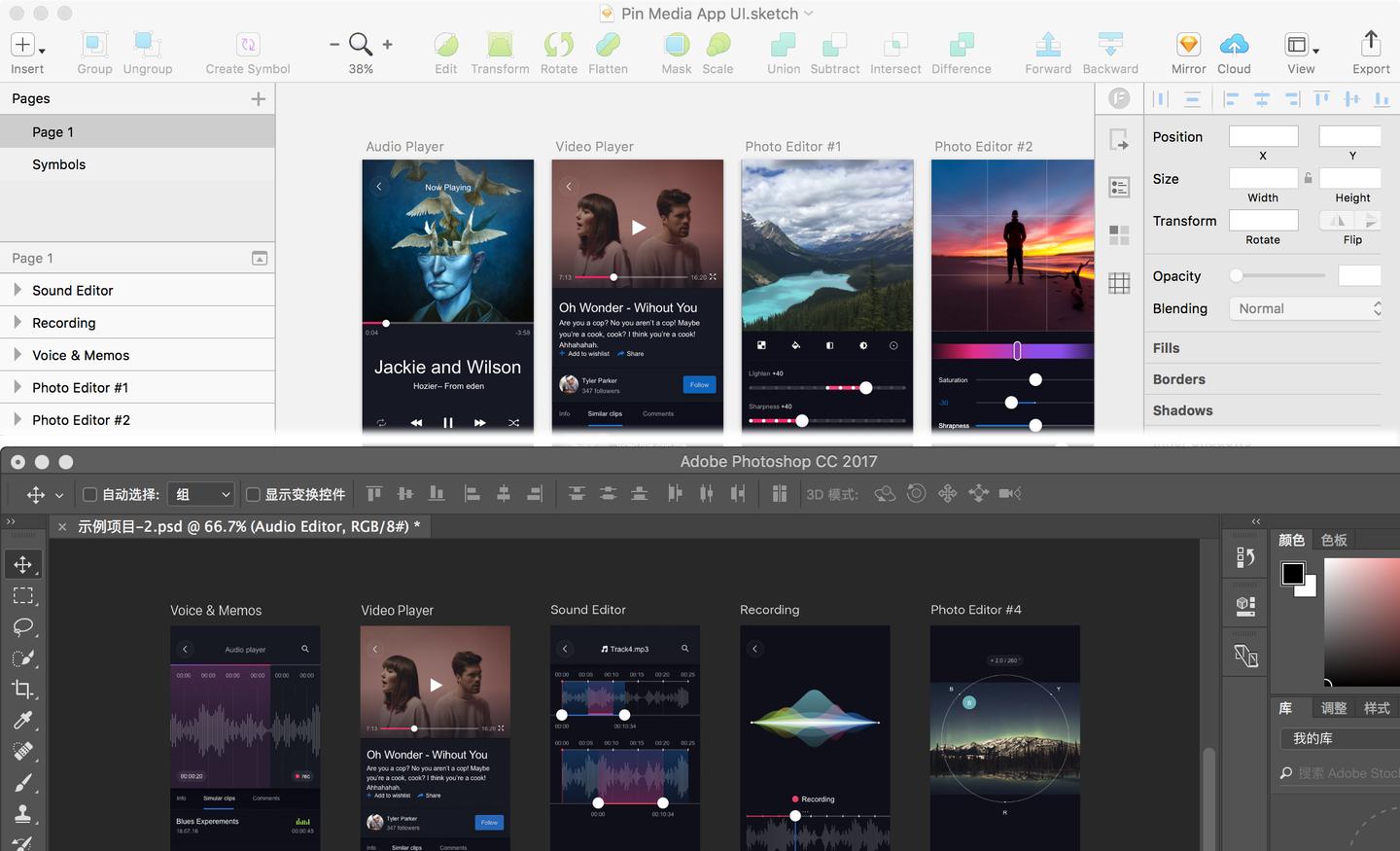Pick the Eyedropper tool

click(x=23, y=720)
